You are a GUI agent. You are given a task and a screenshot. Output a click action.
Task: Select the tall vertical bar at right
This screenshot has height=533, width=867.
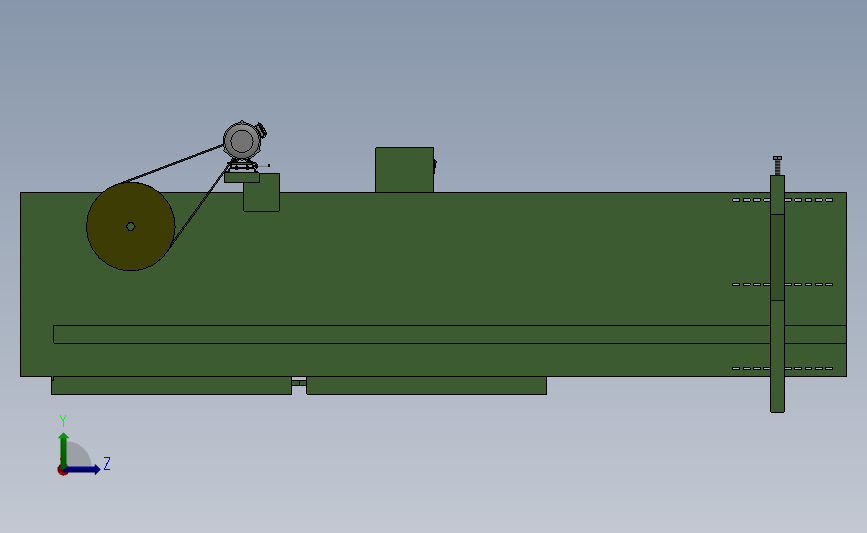tap(777, 294)
